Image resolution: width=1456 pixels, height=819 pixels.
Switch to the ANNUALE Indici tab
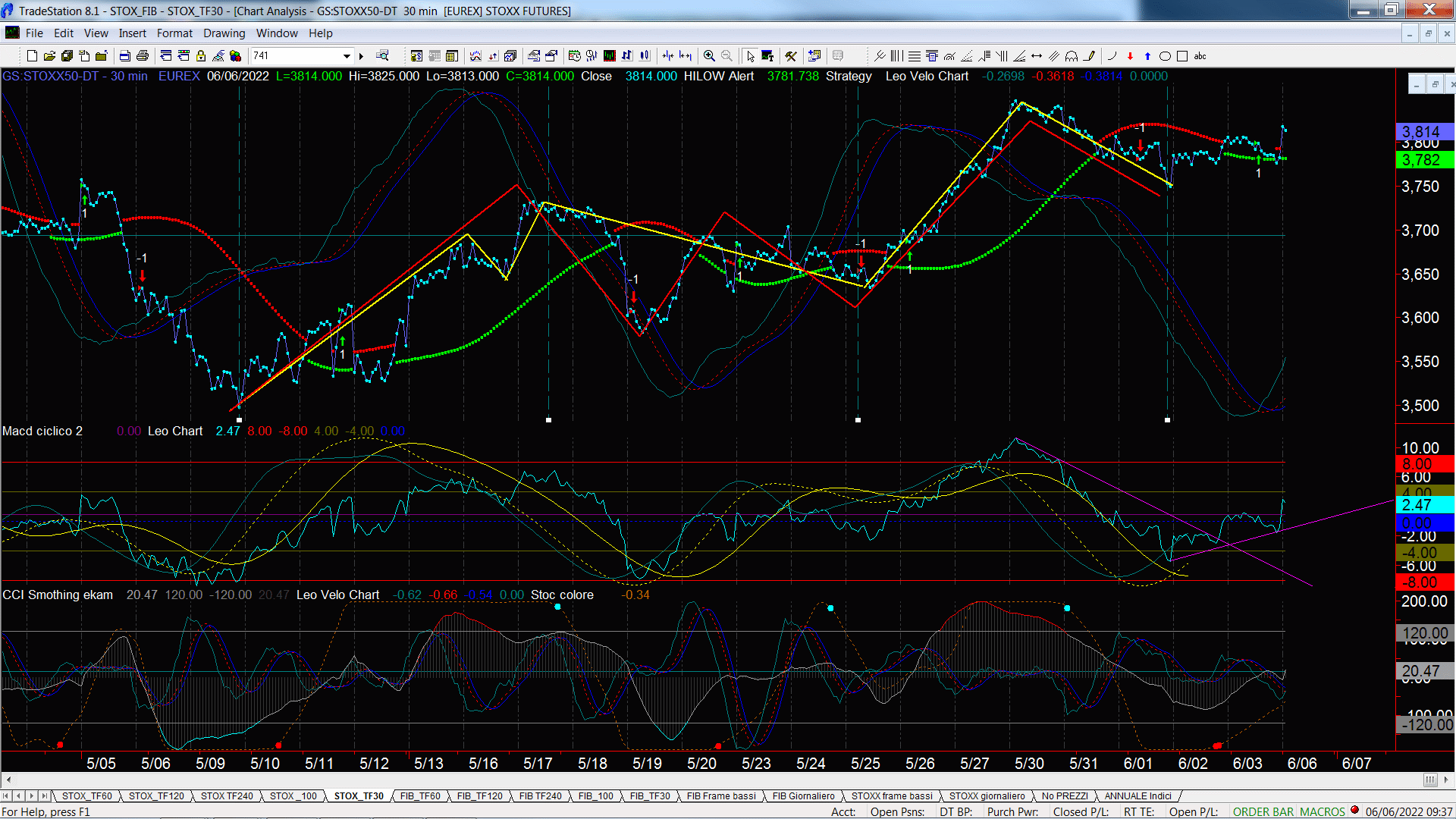(x=1137, y=796)
